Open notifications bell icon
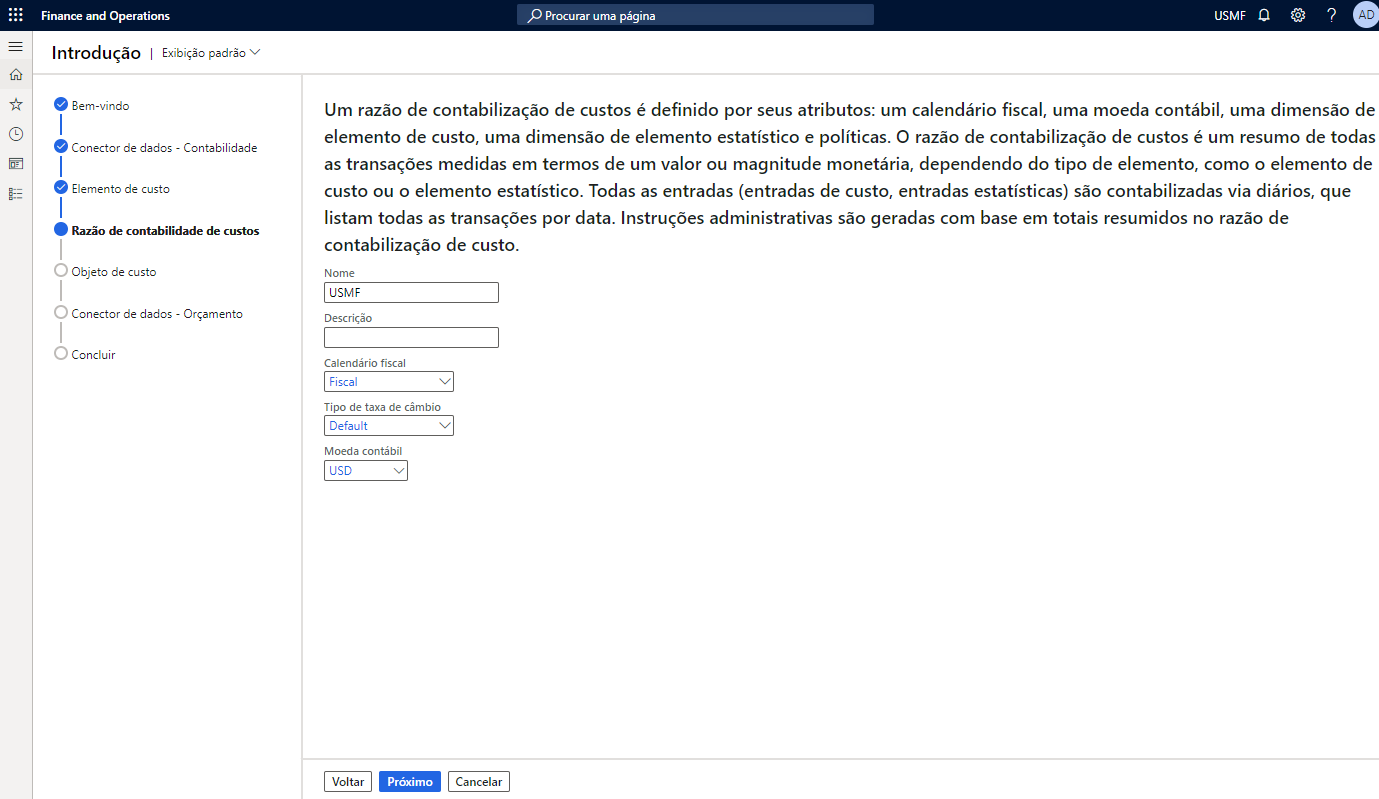Screen dimensions: 1379x799 tap(1264, 15)
